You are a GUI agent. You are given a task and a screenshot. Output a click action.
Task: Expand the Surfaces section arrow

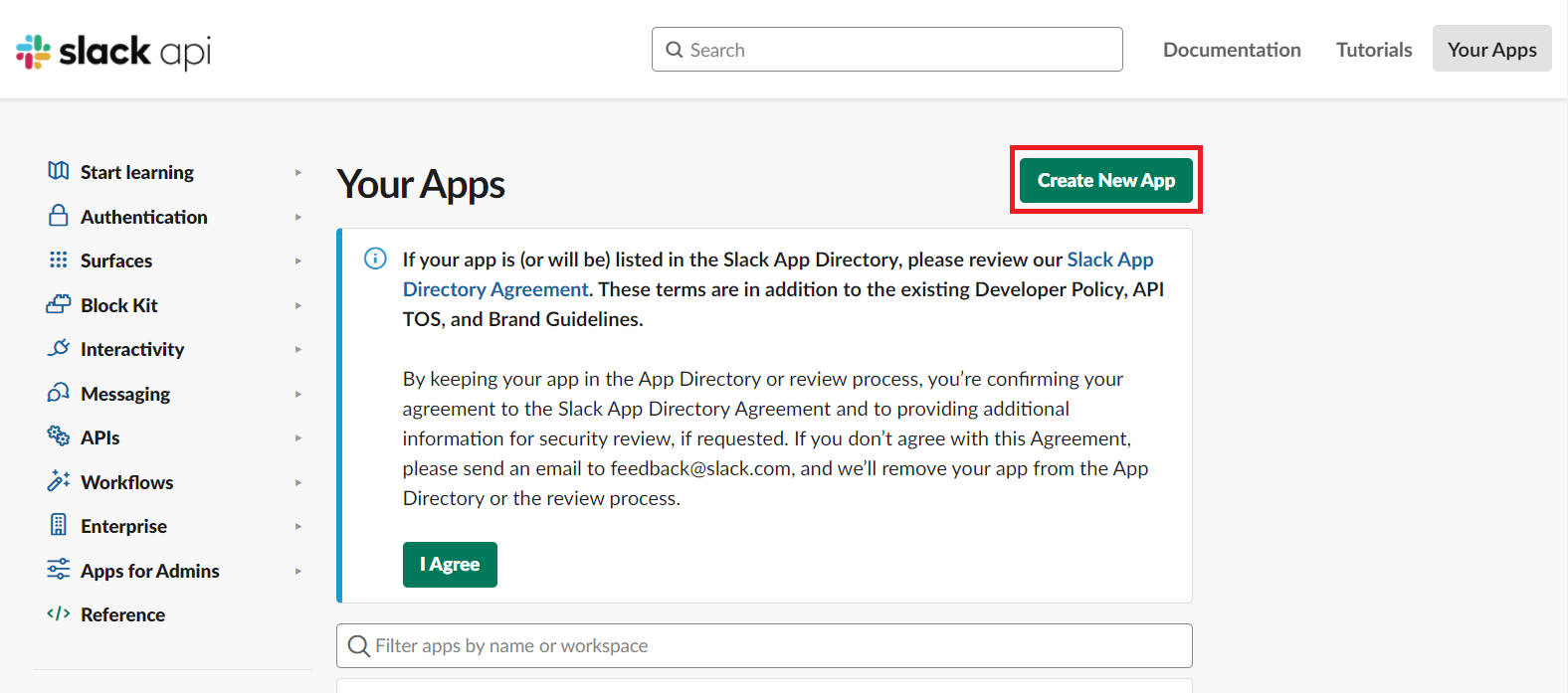tap(298, 260)
